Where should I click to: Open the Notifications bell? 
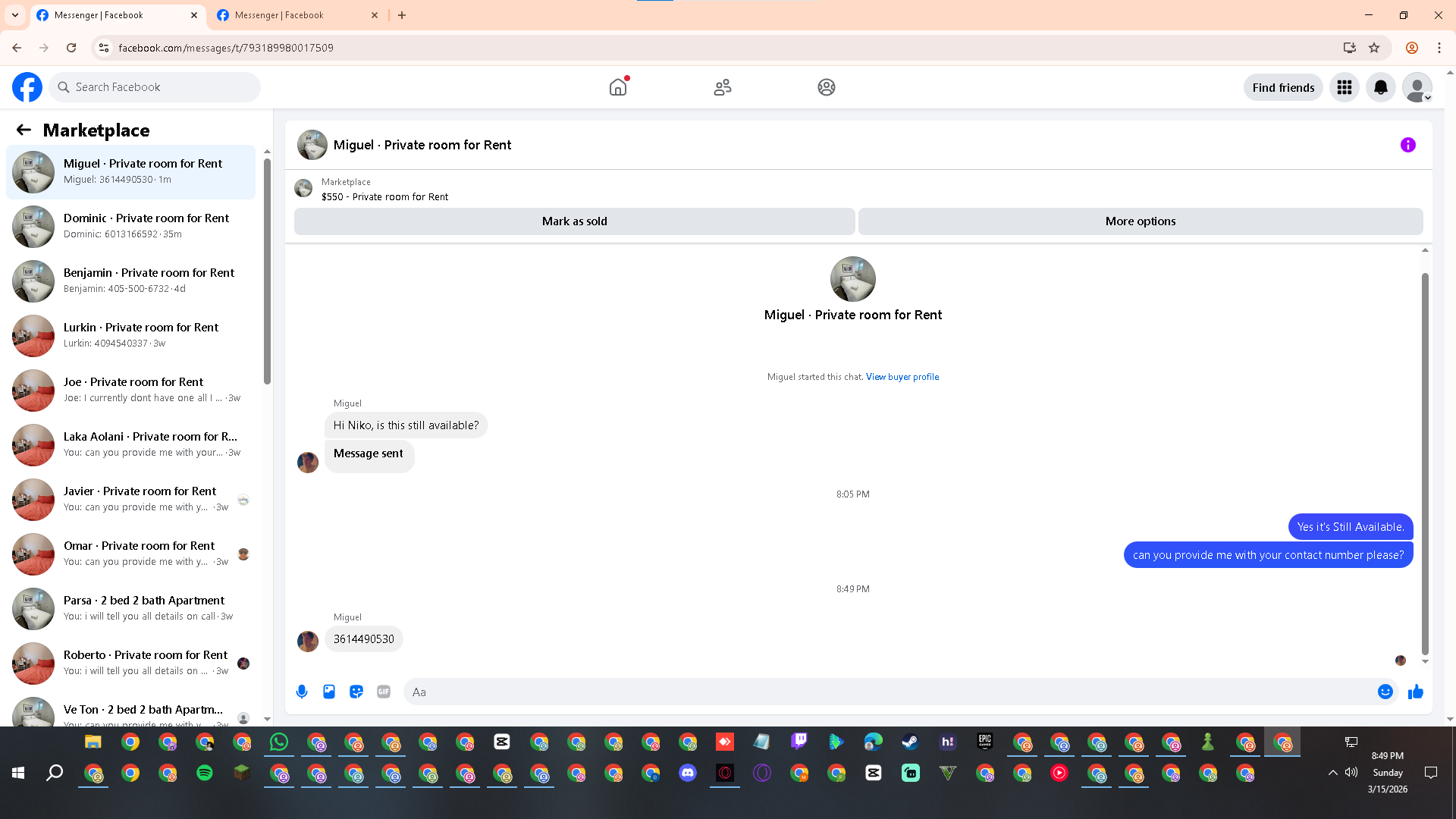(x=1381, y=87)
